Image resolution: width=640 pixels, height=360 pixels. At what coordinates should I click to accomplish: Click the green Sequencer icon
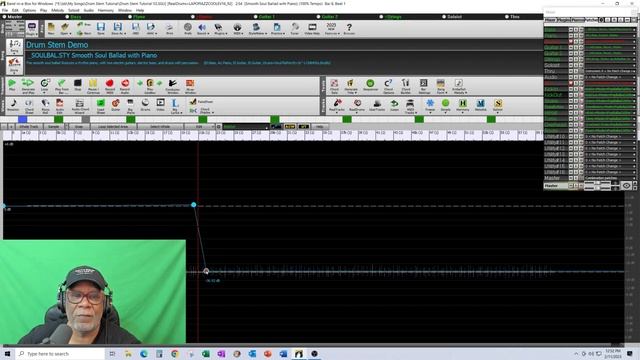click(370, 85)
